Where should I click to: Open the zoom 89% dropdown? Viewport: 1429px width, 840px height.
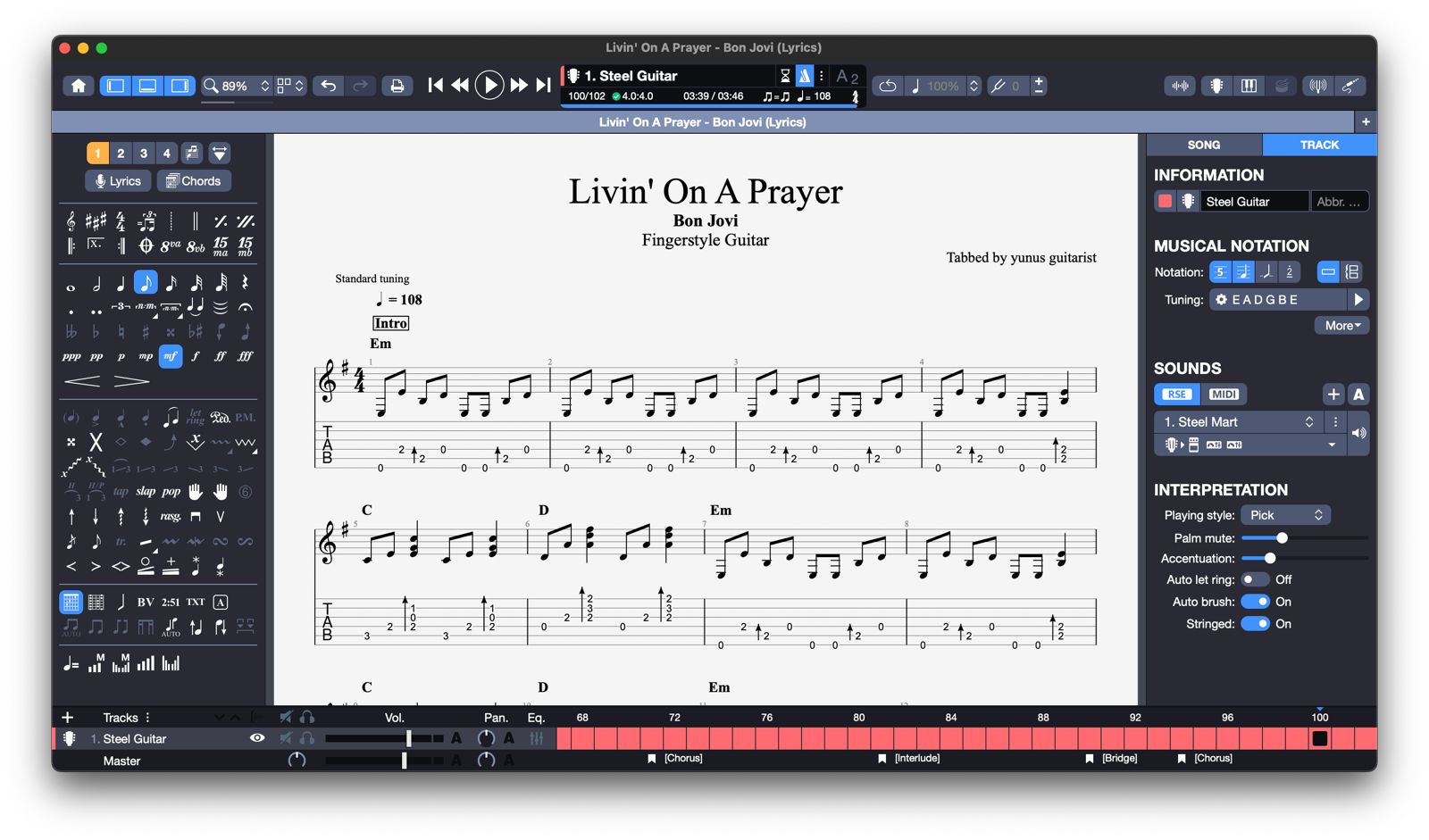click(x=236, y=86)
